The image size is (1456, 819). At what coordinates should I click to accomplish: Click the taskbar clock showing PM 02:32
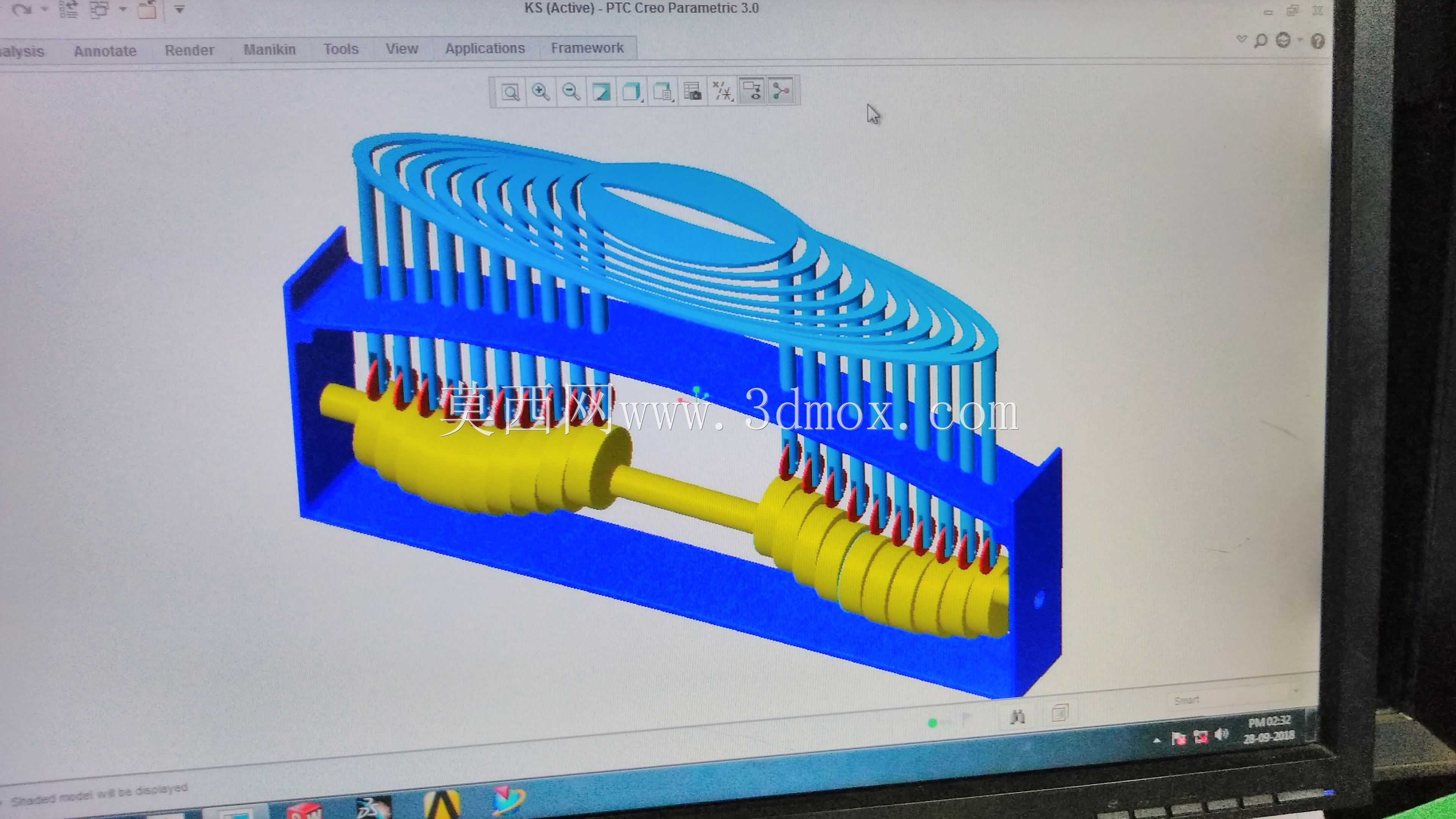click(1269, 728)
